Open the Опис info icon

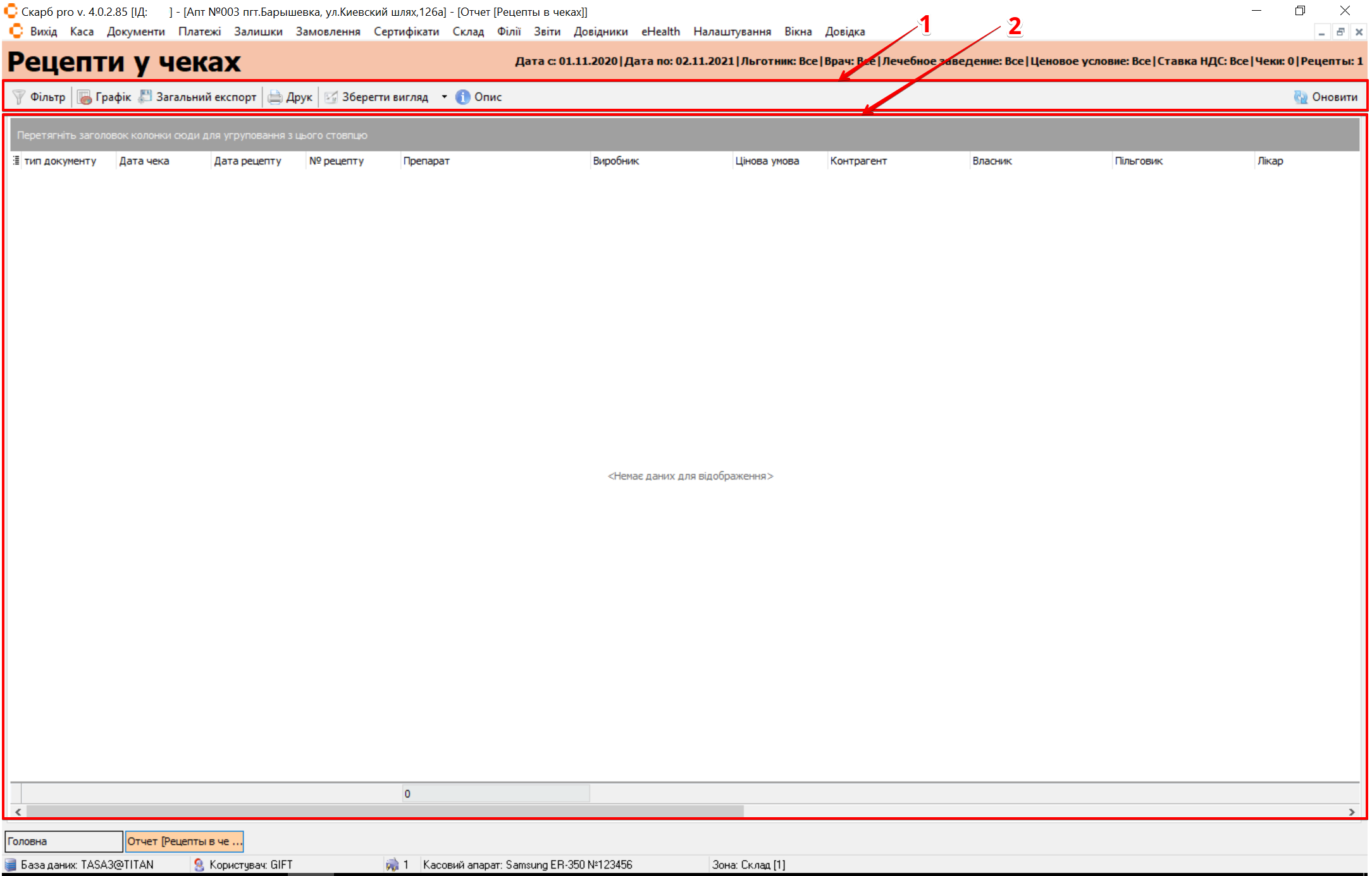462,97
